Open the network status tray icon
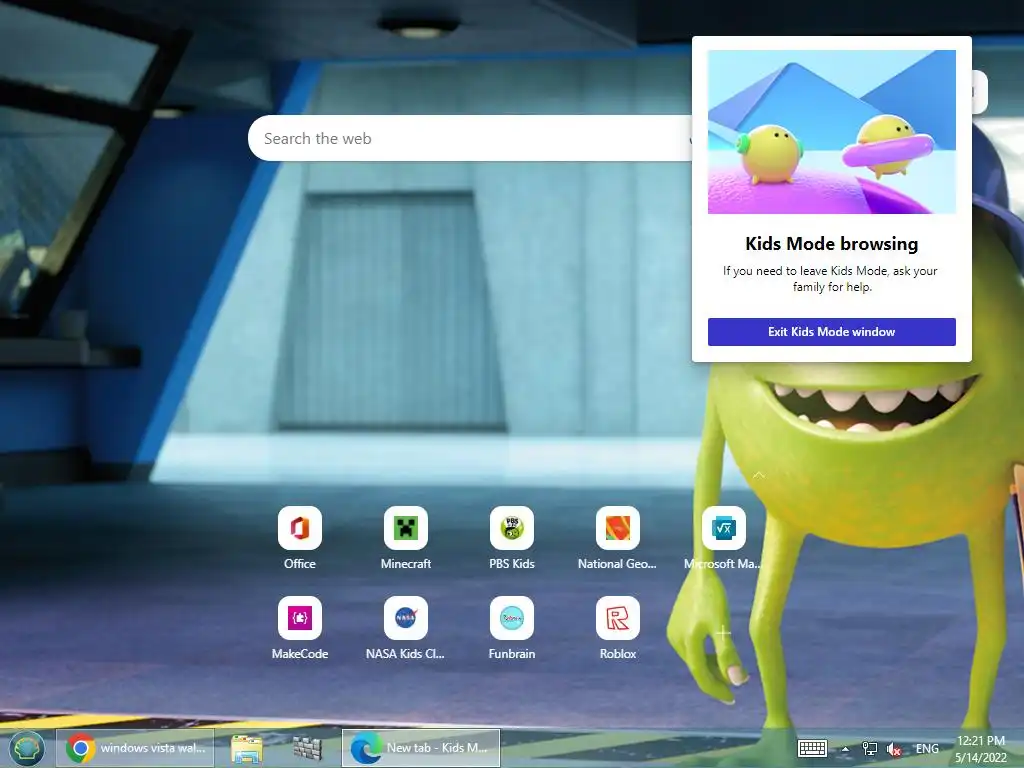Image resolution: width=1024 pixels, height=768 pixels. click(870, 748)
